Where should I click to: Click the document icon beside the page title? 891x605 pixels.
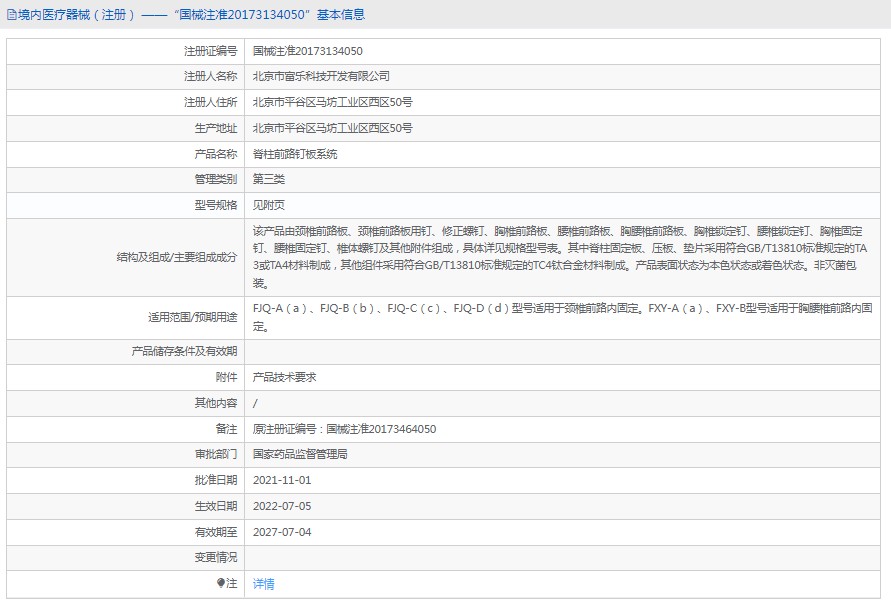coord(11,15)
